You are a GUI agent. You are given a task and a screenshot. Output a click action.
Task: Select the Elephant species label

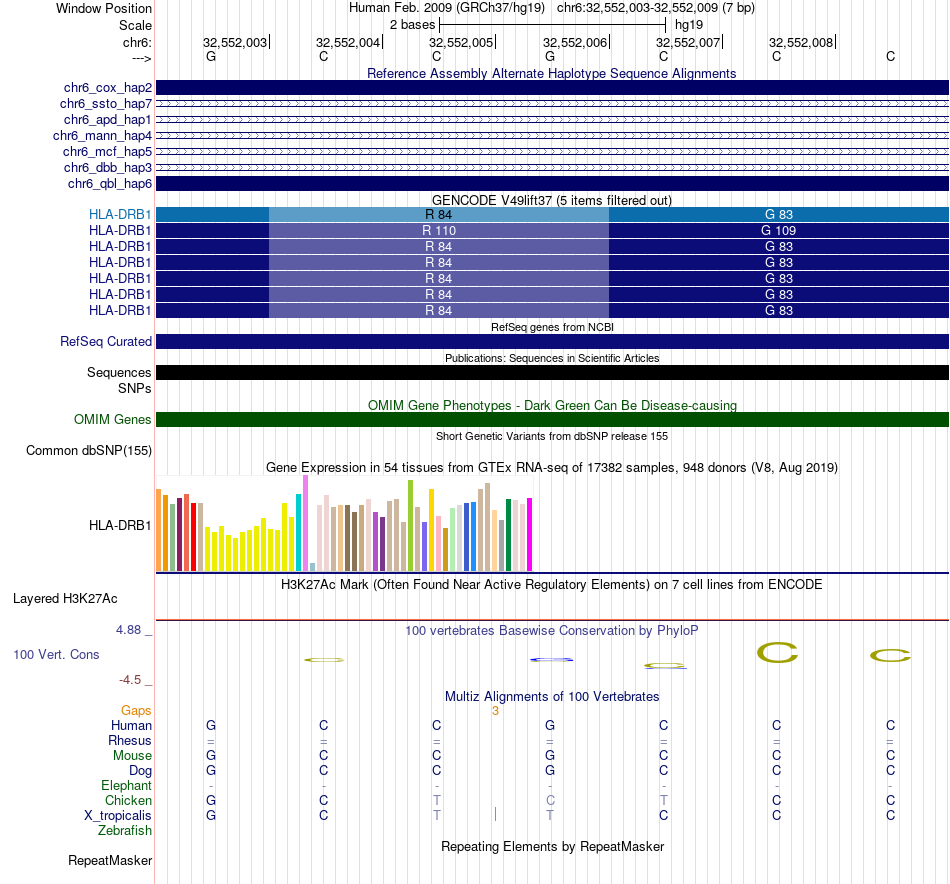tap(127, 786)
